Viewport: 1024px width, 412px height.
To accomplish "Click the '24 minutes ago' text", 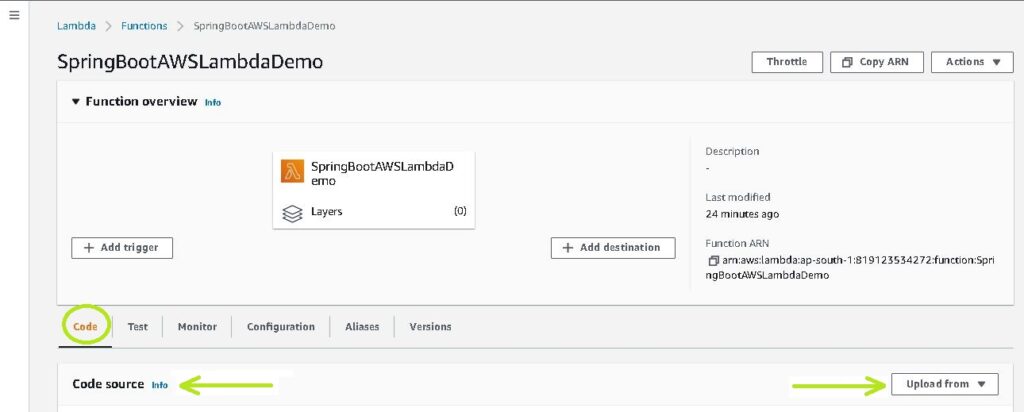I will 742,214.
